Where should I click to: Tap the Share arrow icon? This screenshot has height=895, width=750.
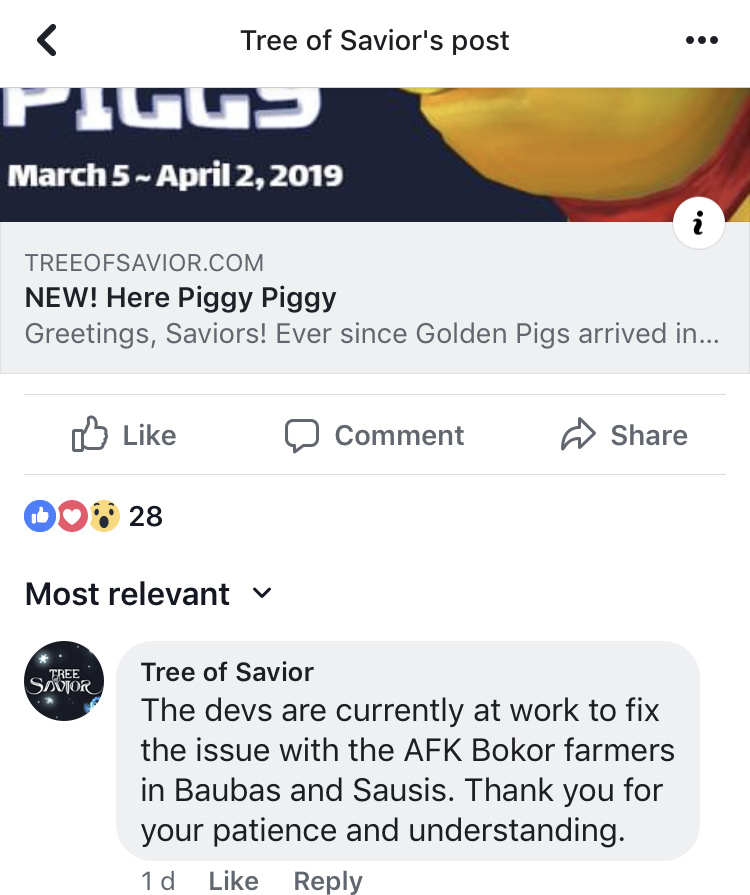click(577, 435)
